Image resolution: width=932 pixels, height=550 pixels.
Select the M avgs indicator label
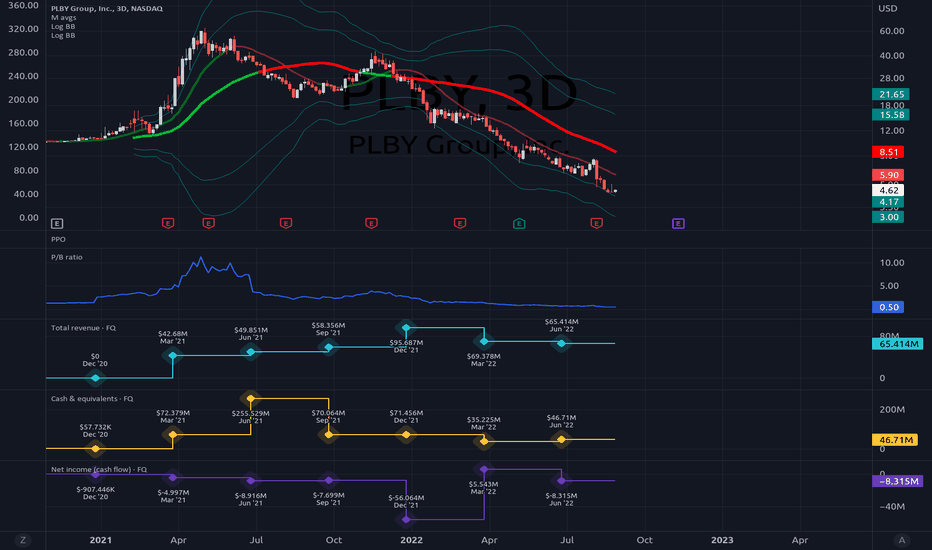point(64,17)
